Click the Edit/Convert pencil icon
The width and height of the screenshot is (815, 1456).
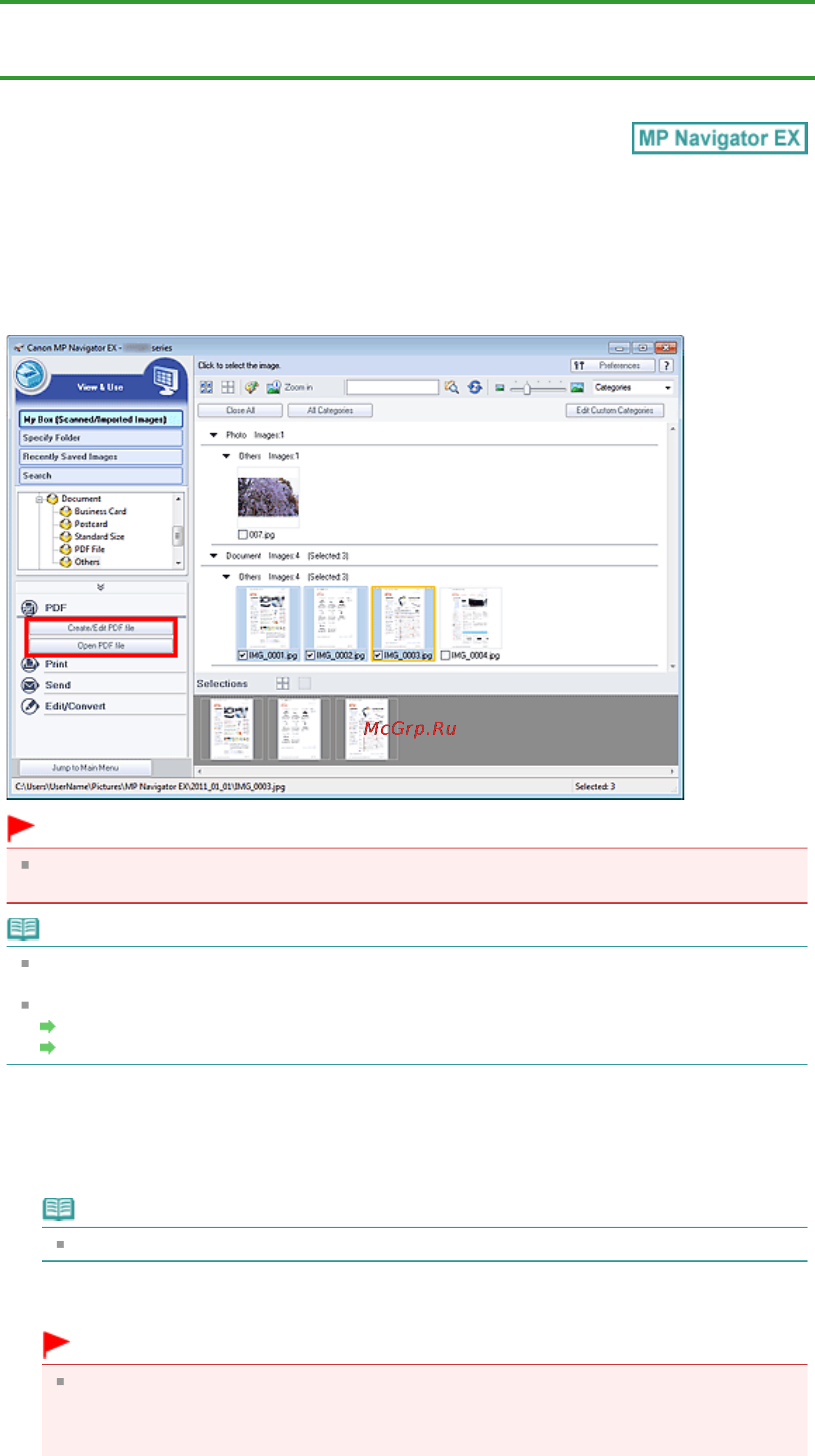pos(29,707)
